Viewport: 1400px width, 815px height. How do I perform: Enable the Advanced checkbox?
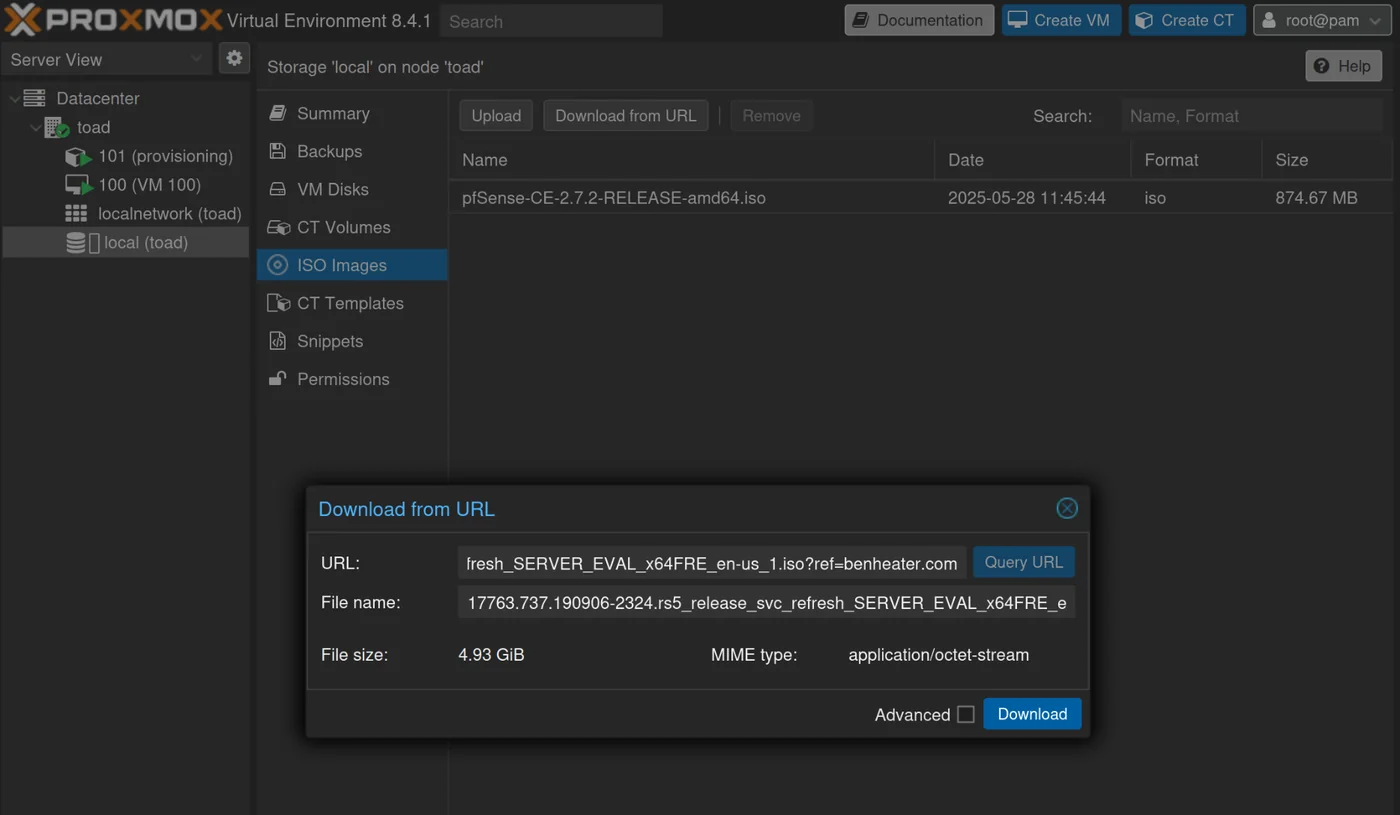(x=965, y=714)
